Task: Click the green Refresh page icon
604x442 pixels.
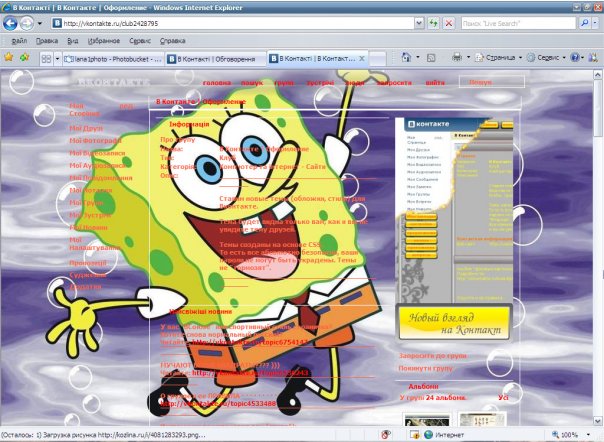Action: (x=433, y=24)
